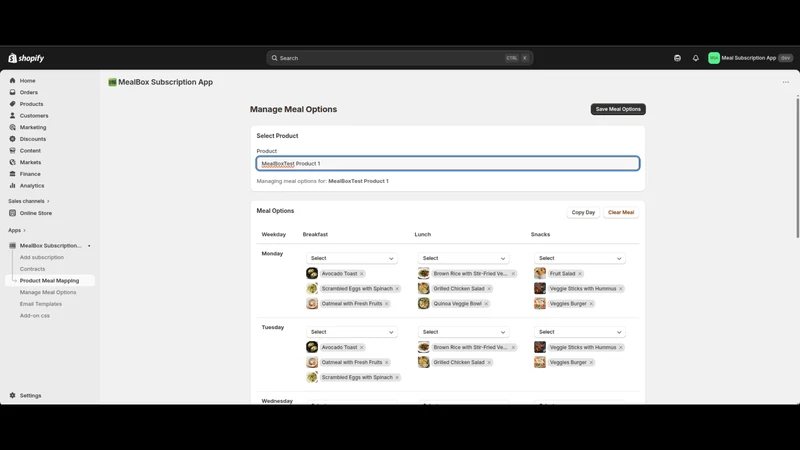Remove Monday Brown Rice with Stir-Fried item
Viewport: 800px width, 450px height.
point(513,274)
